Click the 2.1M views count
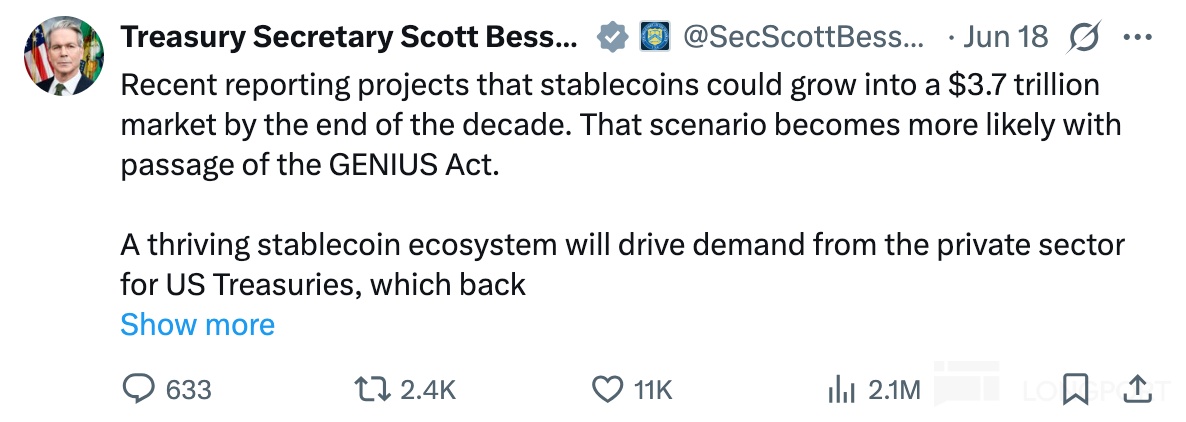The image size is (1186, 422). pyautogui.click(x=894, y=389)
